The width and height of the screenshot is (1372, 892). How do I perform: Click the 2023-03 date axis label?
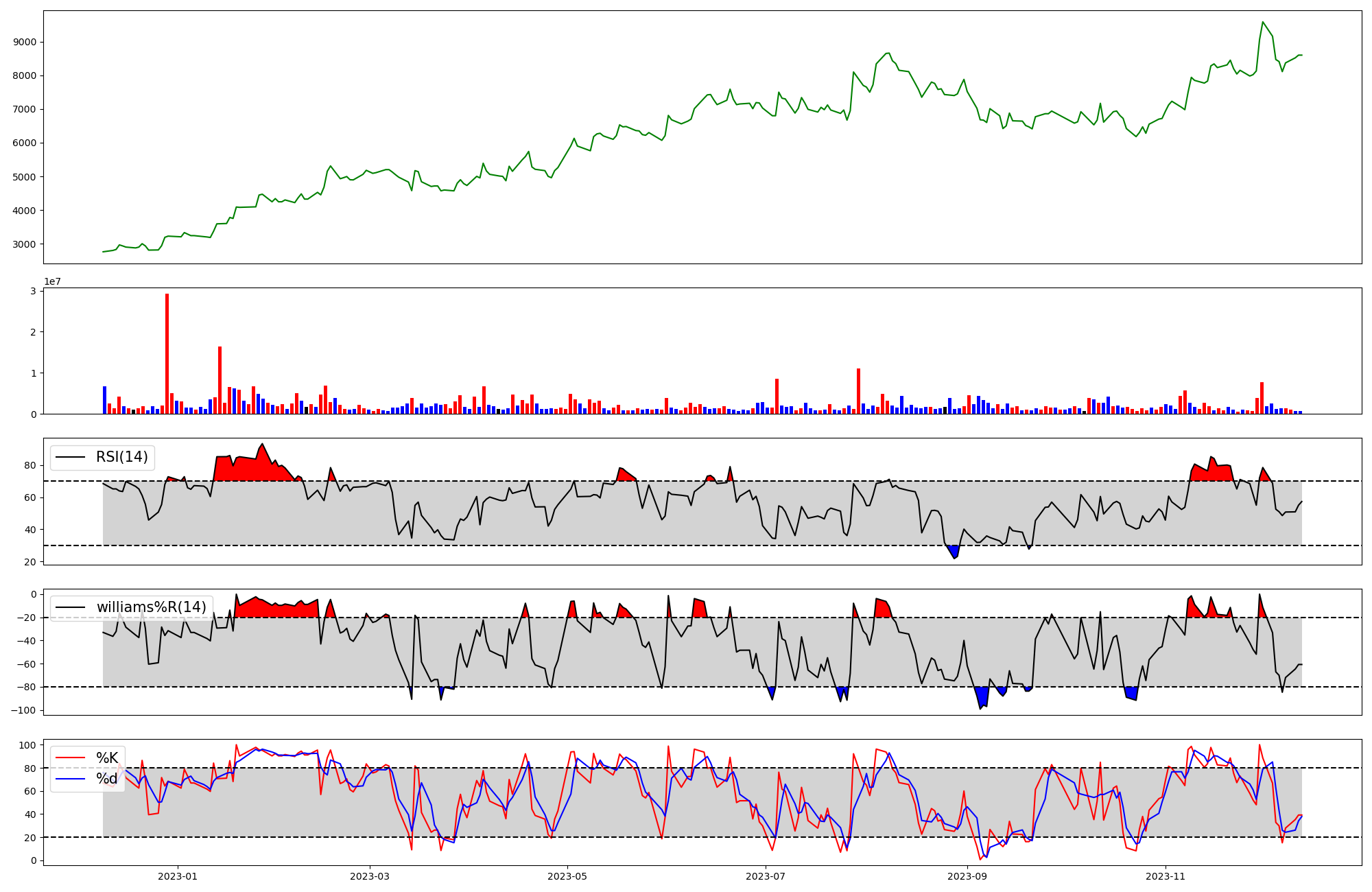[370, 876]
